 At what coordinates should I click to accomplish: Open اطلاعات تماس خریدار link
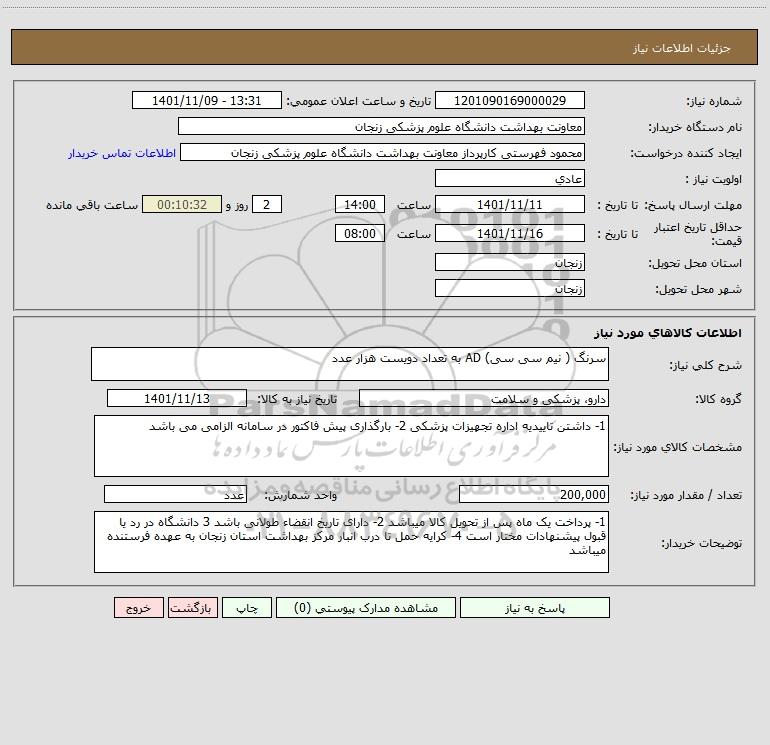tap(122, 153)
